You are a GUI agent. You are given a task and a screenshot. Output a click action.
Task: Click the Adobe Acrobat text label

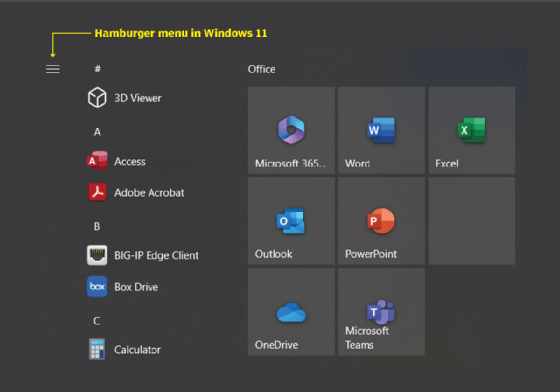point(149,193)
